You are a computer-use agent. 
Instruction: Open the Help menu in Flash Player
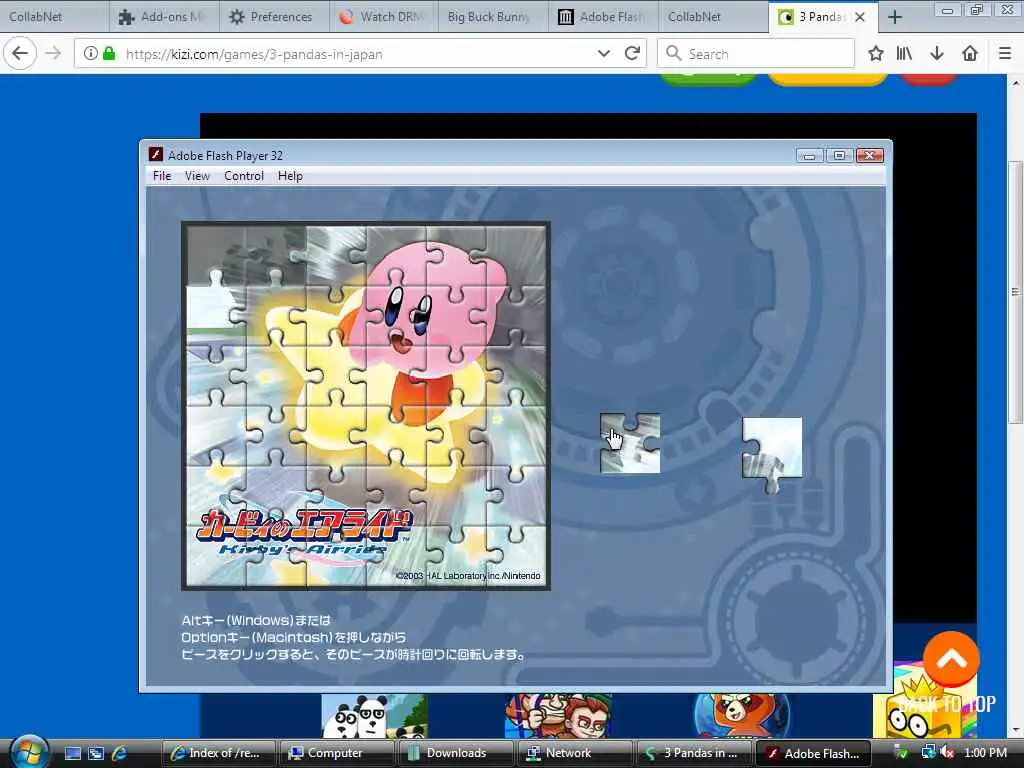(290, 176)
